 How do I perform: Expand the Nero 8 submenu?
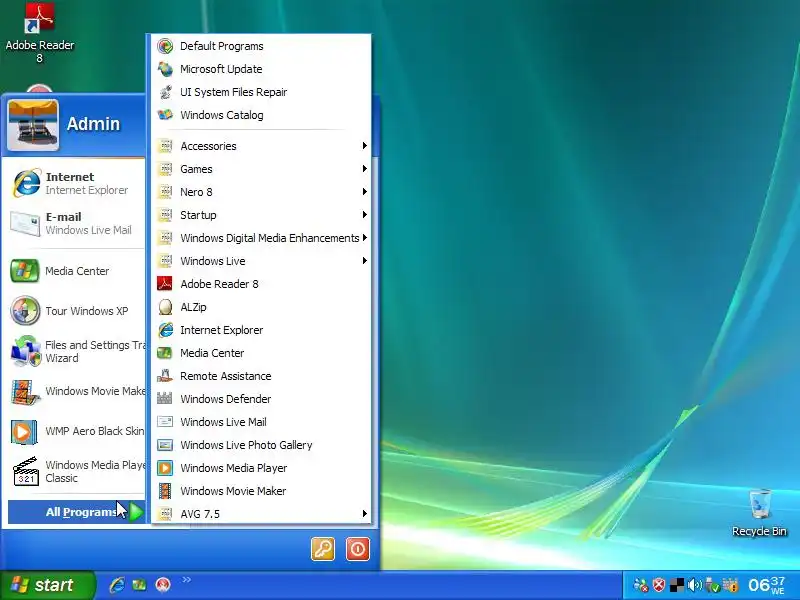point(261,192)
